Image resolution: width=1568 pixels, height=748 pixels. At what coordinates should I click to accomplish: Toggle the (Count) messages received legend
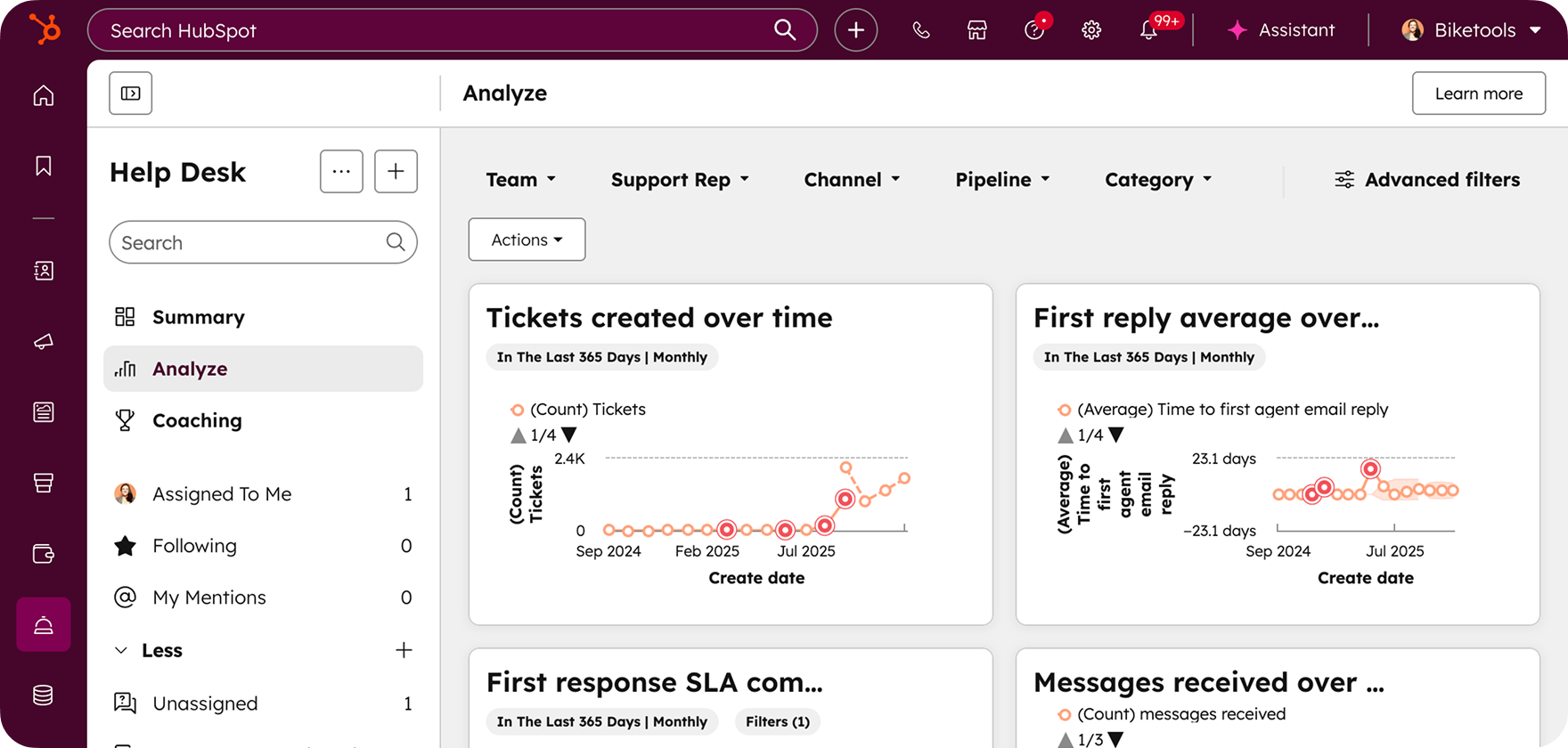pos(1172,714)
